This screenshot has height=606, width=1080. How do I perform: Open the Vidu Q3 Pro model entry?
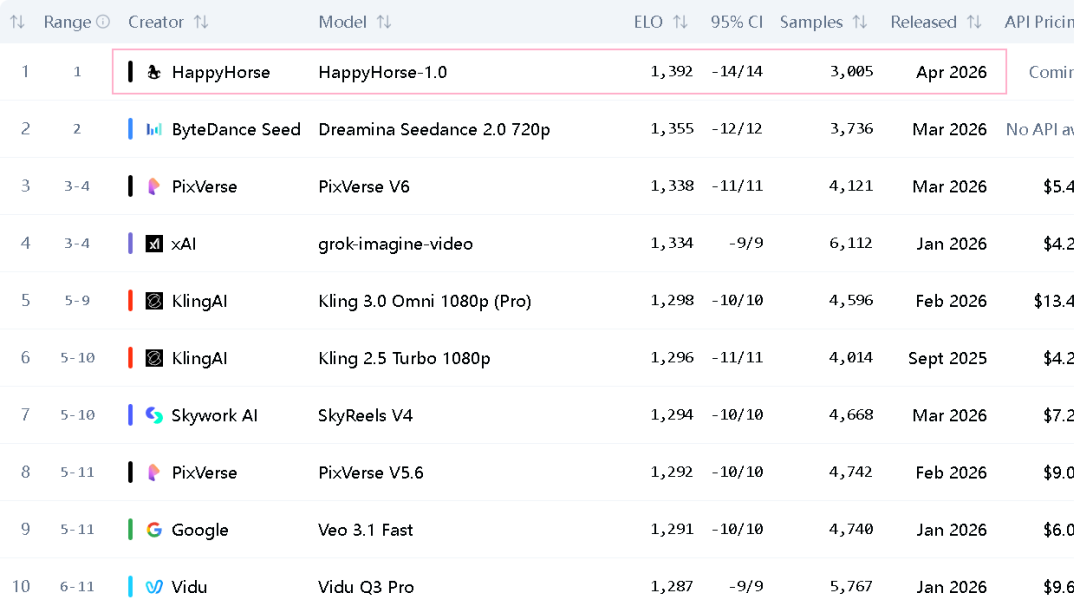click(366, 586)
